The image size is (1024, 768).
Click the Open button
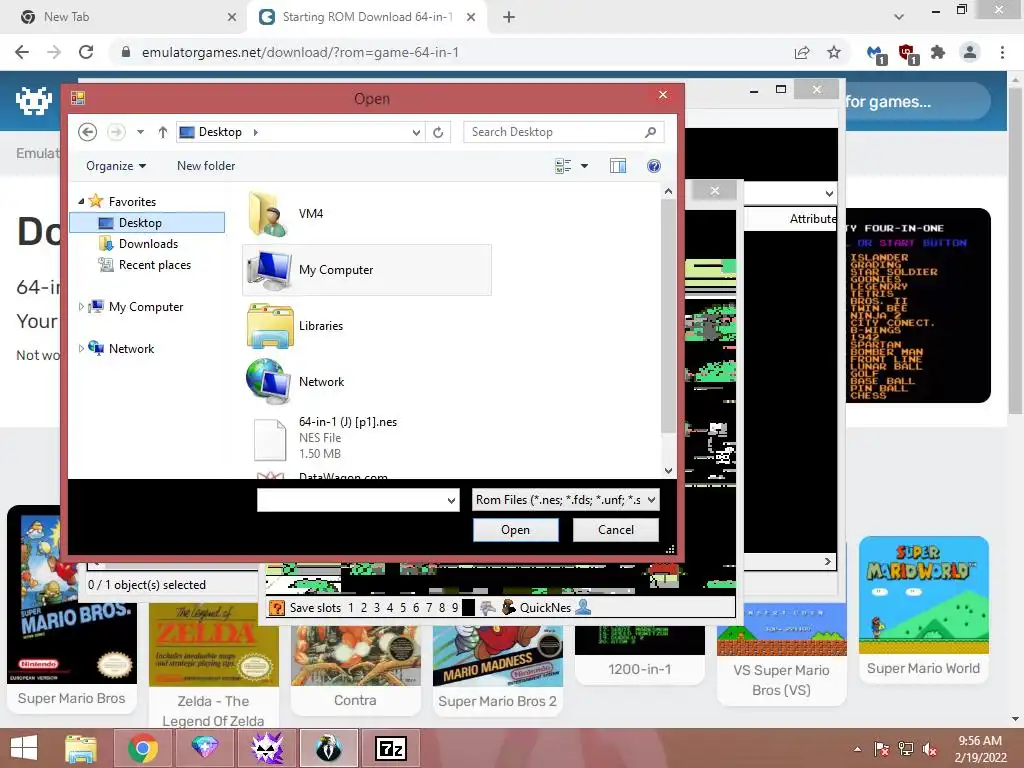[x=515, y=530]
